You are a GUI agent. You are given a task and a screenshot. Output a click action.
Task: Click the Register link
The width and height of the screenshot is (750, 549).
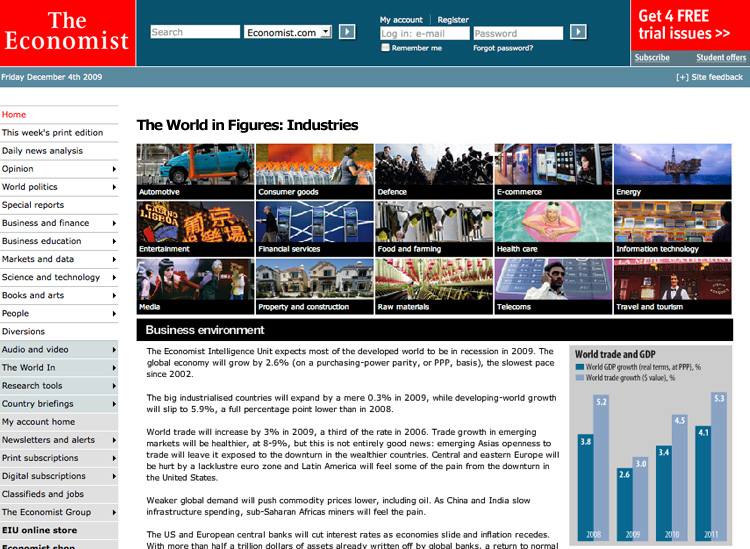click(x=453, y=20)
